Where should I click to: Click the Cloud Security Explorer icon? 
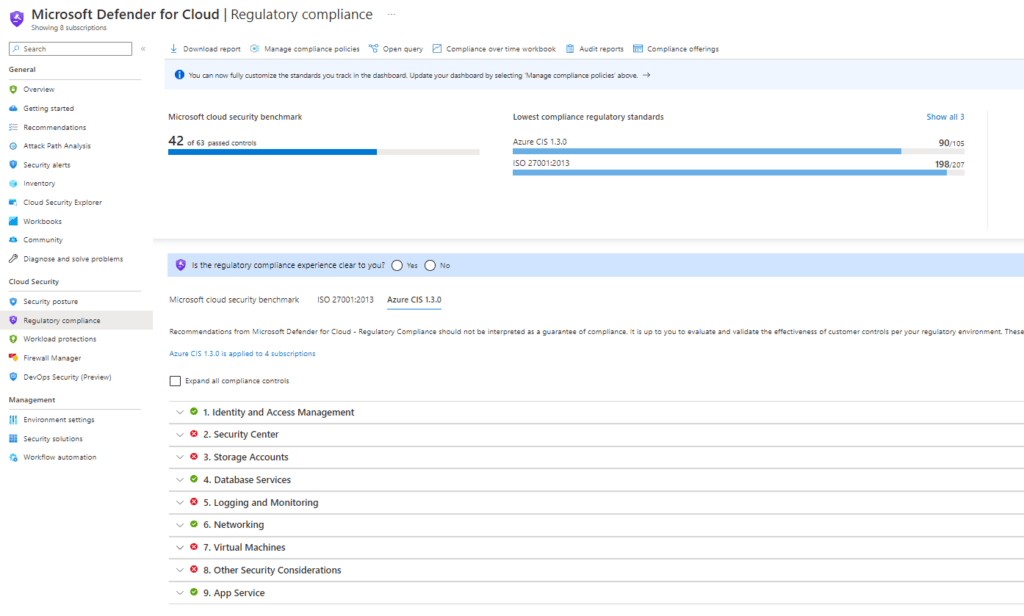coord(13,203)
